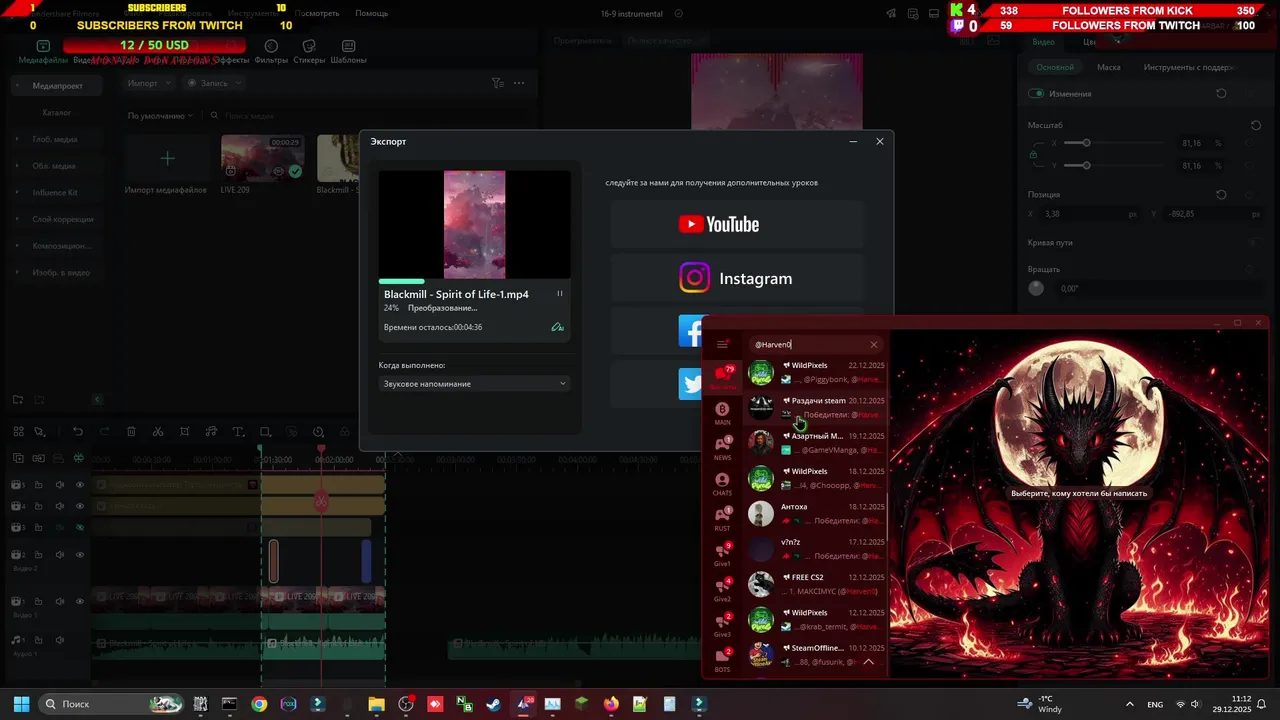Open the speed tool in timeline toolbar

(x=318, y=431)
